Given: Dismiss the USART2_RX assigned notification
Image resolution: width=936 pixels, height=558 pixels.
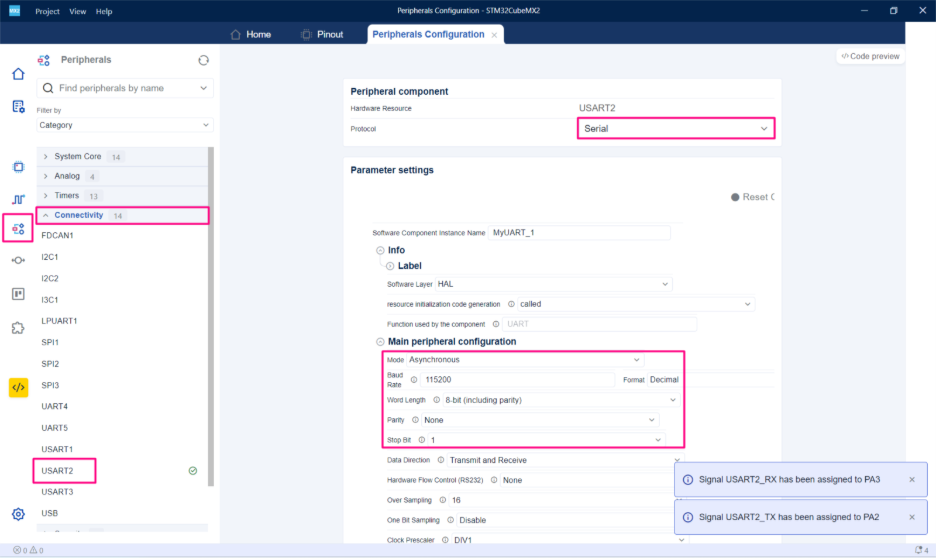Looking at the screenshot, I should point(912,479).
